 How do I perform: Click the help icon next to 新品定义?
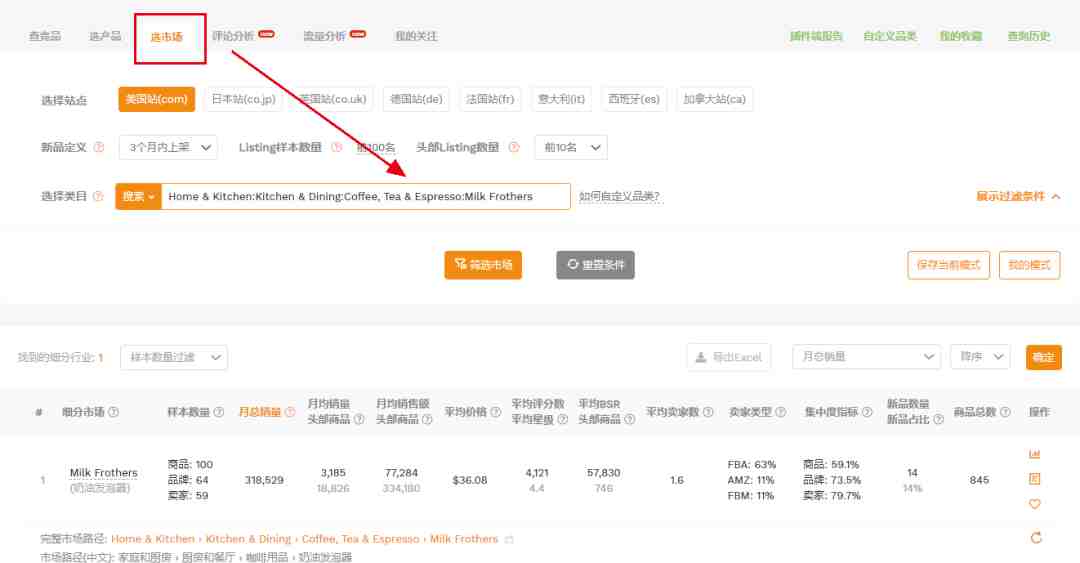[98, 147]
